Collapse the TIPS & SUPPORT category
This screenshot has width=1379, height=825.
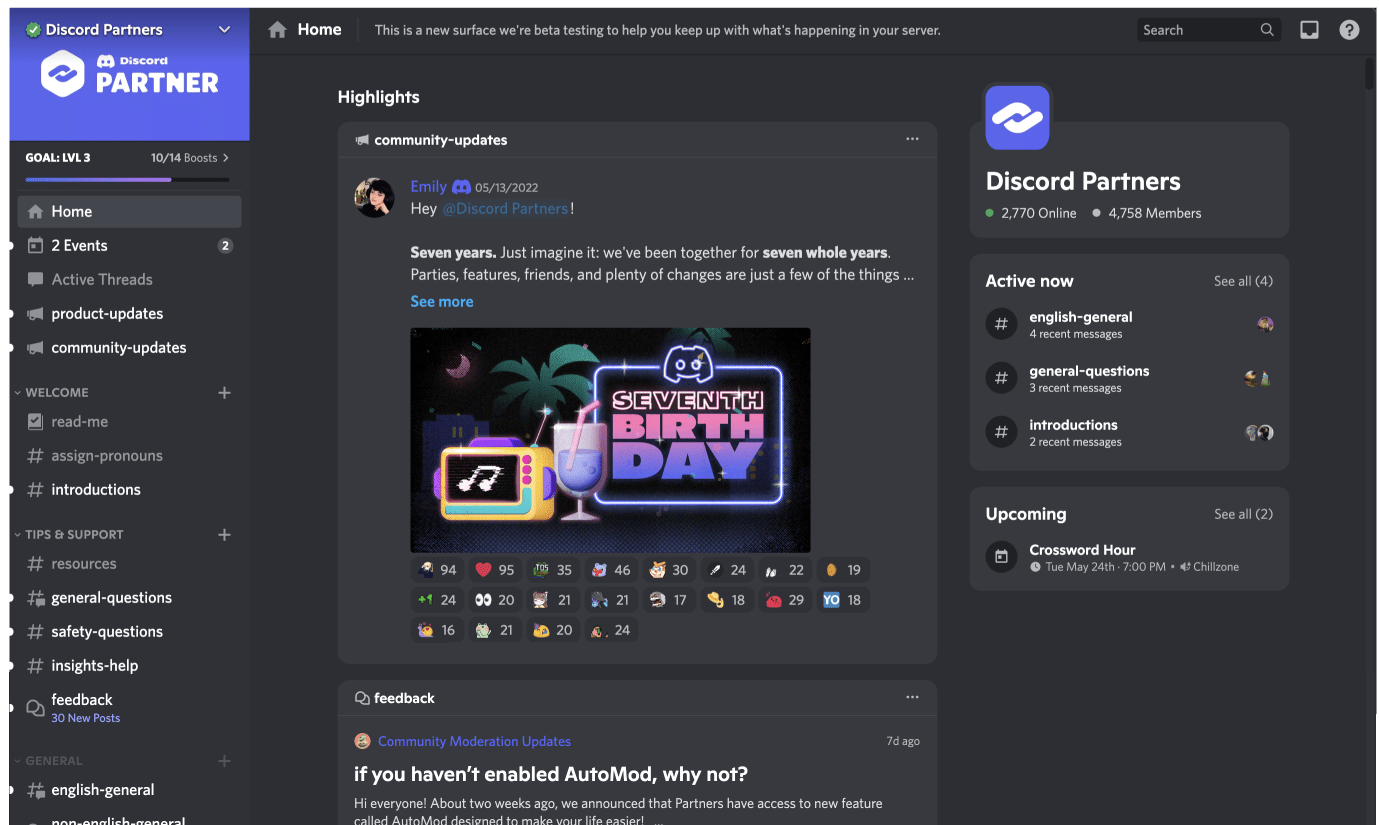click(69, 535)
